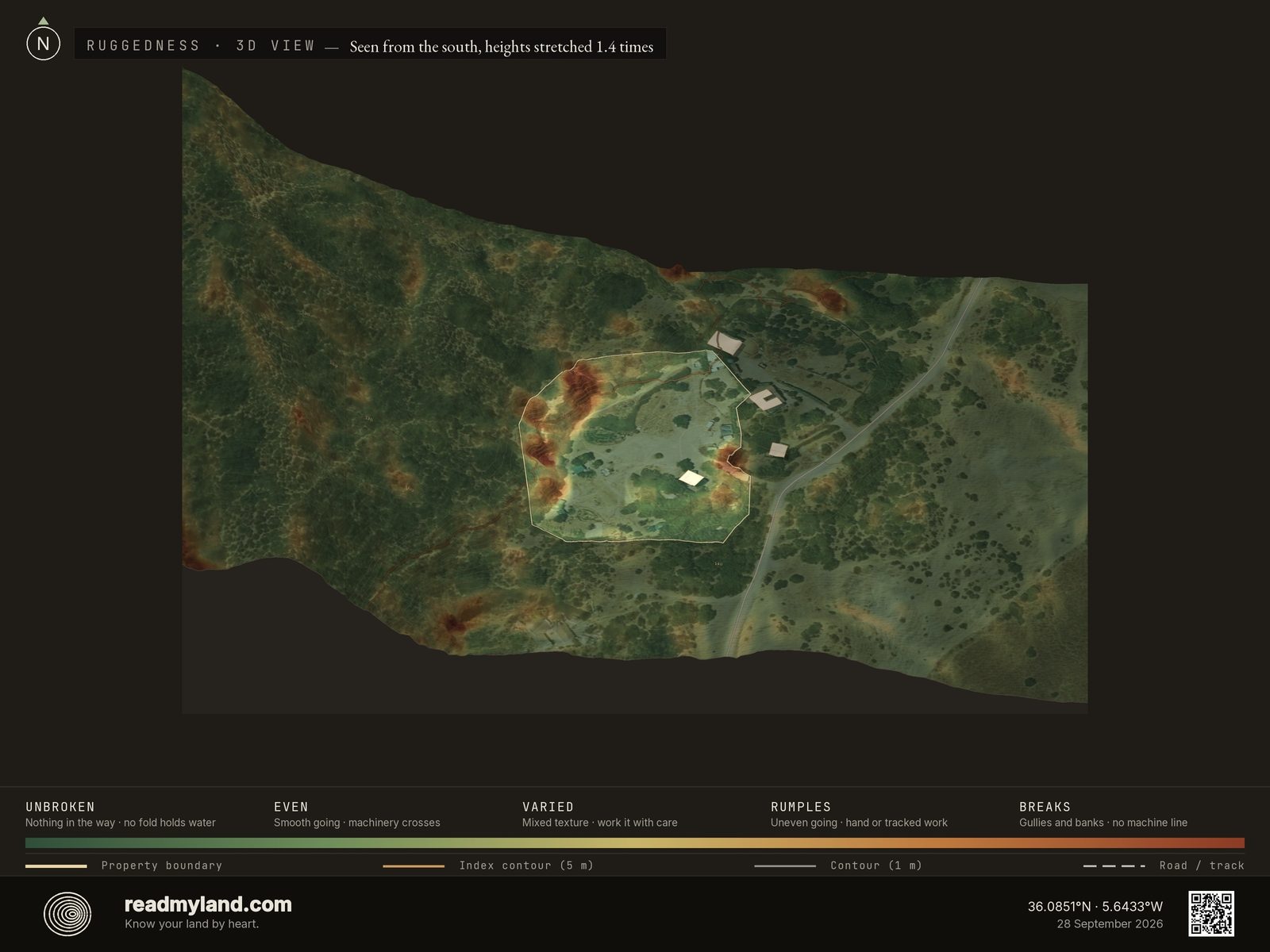Click the "Contour (1 m)" legend label
This screenshot has height=952, width=1270.
pos(876,866)
